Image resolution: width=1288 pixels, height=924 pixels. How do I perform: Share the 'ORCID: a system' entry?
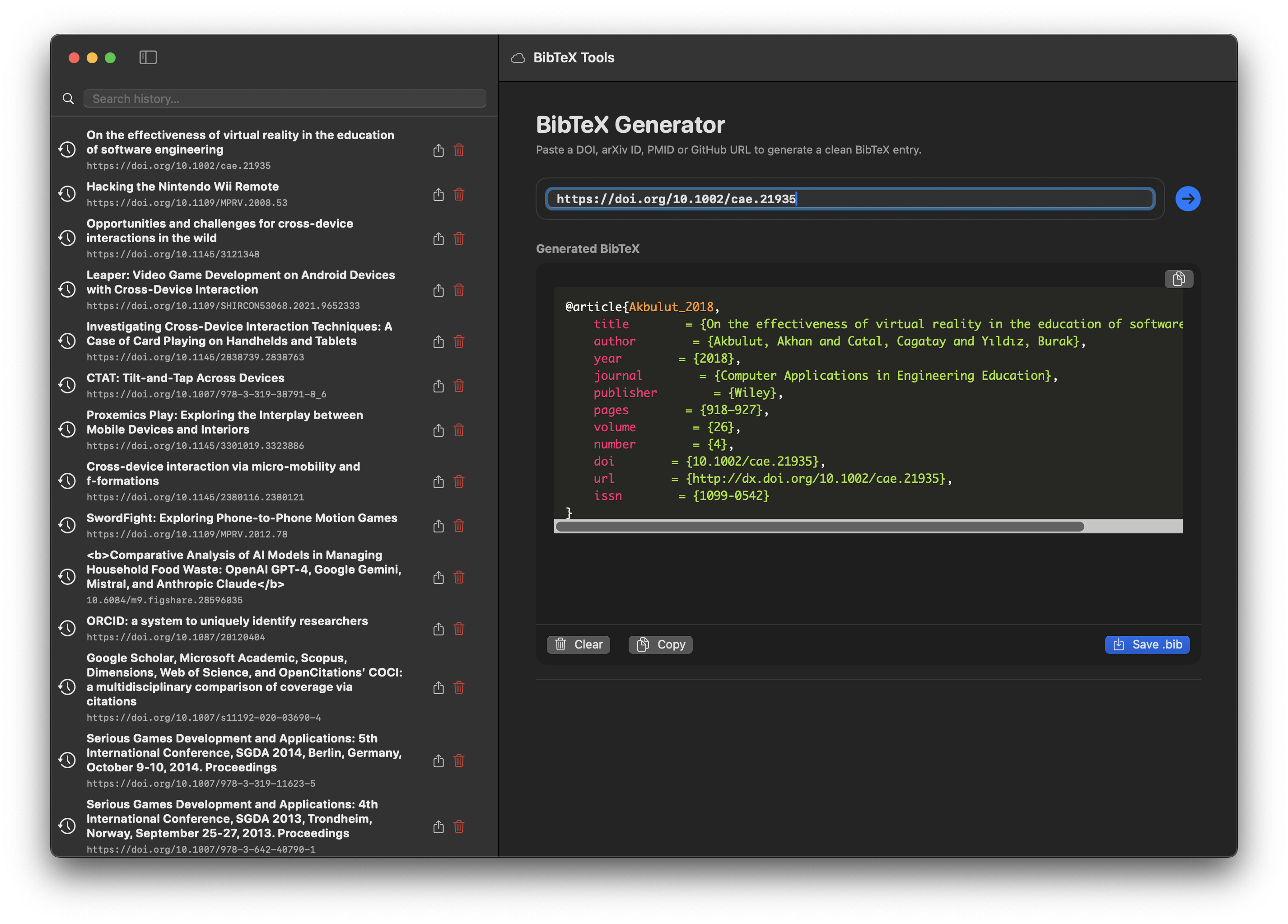click(x=439, y=629)
